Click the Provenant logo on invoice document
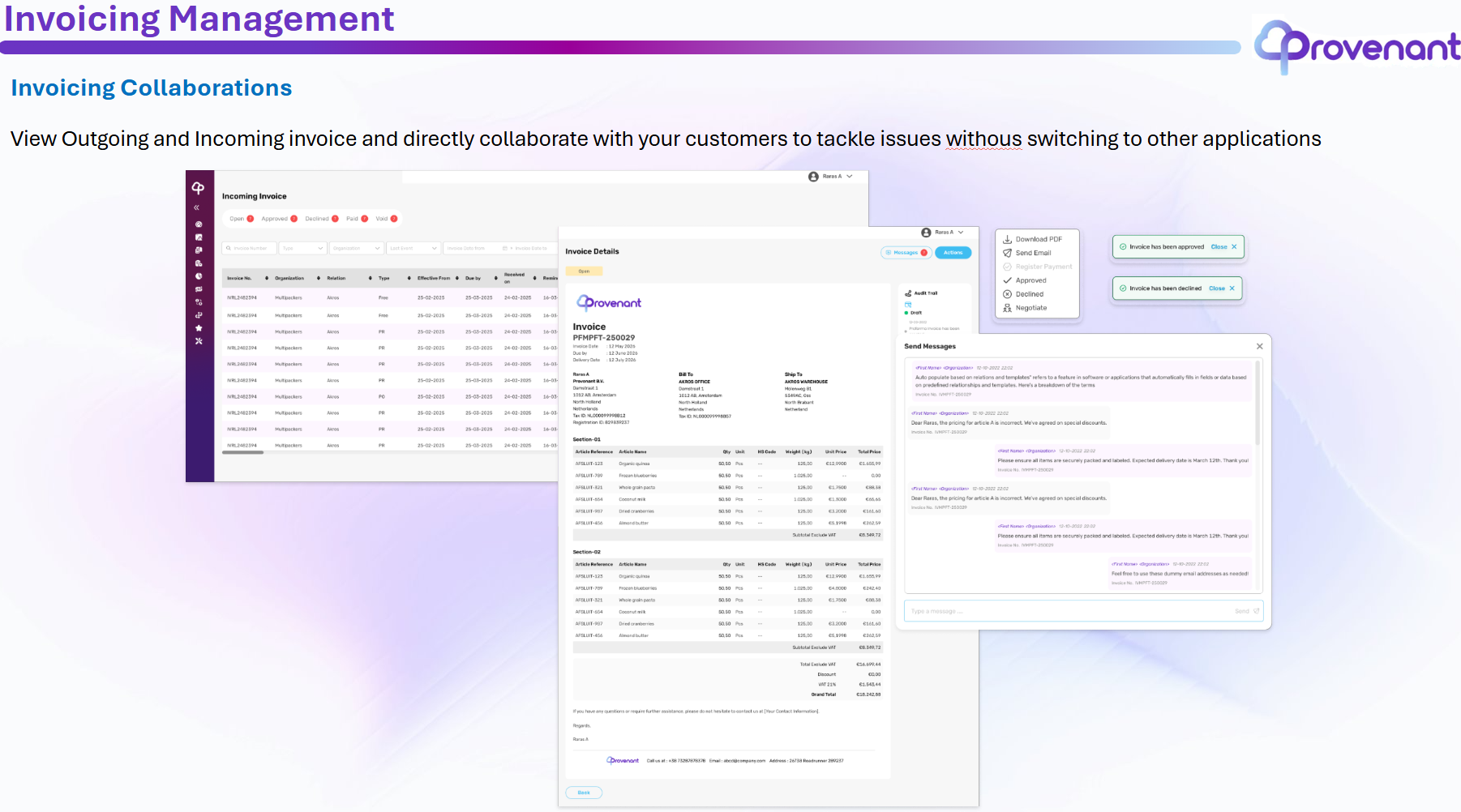1461x812 pixels. point(609,303)
